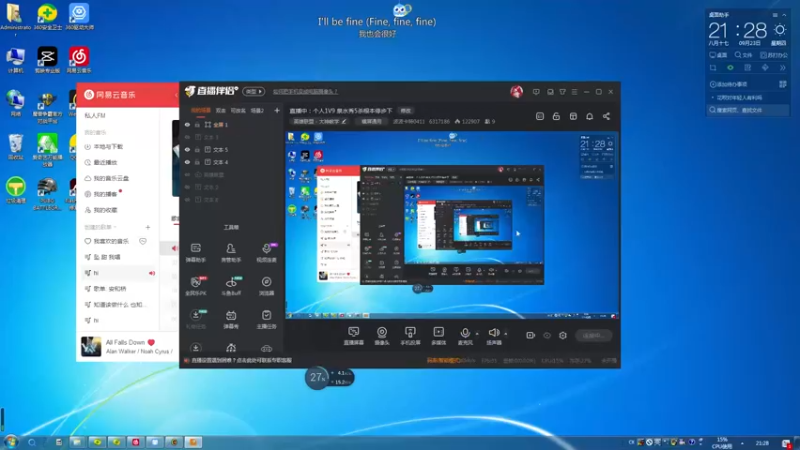Screen dimensions: 800x450
Task: Click customer service link at bottom status bar
Action: [241, 360]
